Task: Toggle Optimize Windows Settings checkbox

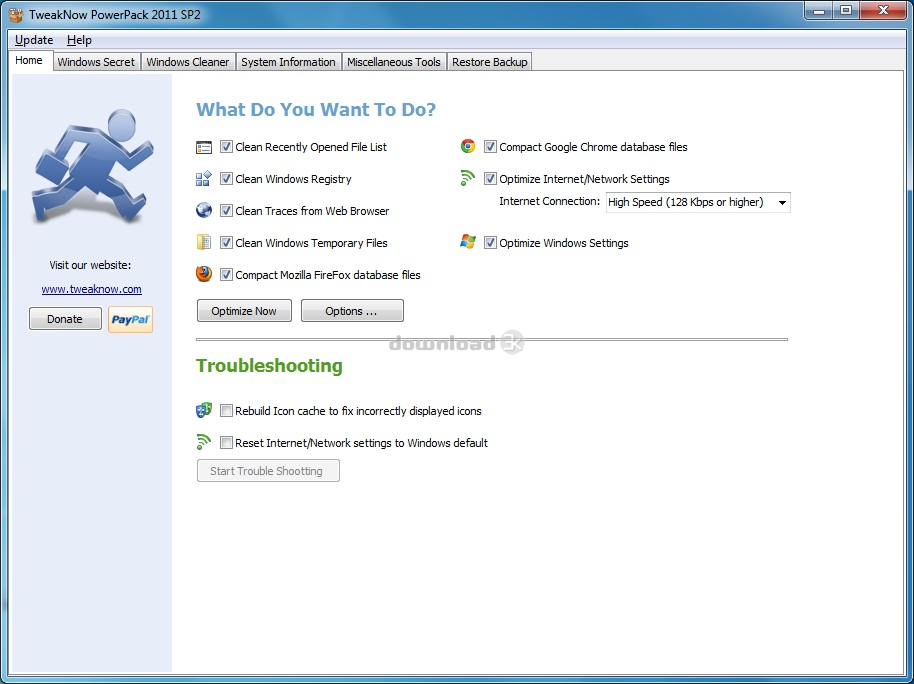Action: click(x=490, y=243)
